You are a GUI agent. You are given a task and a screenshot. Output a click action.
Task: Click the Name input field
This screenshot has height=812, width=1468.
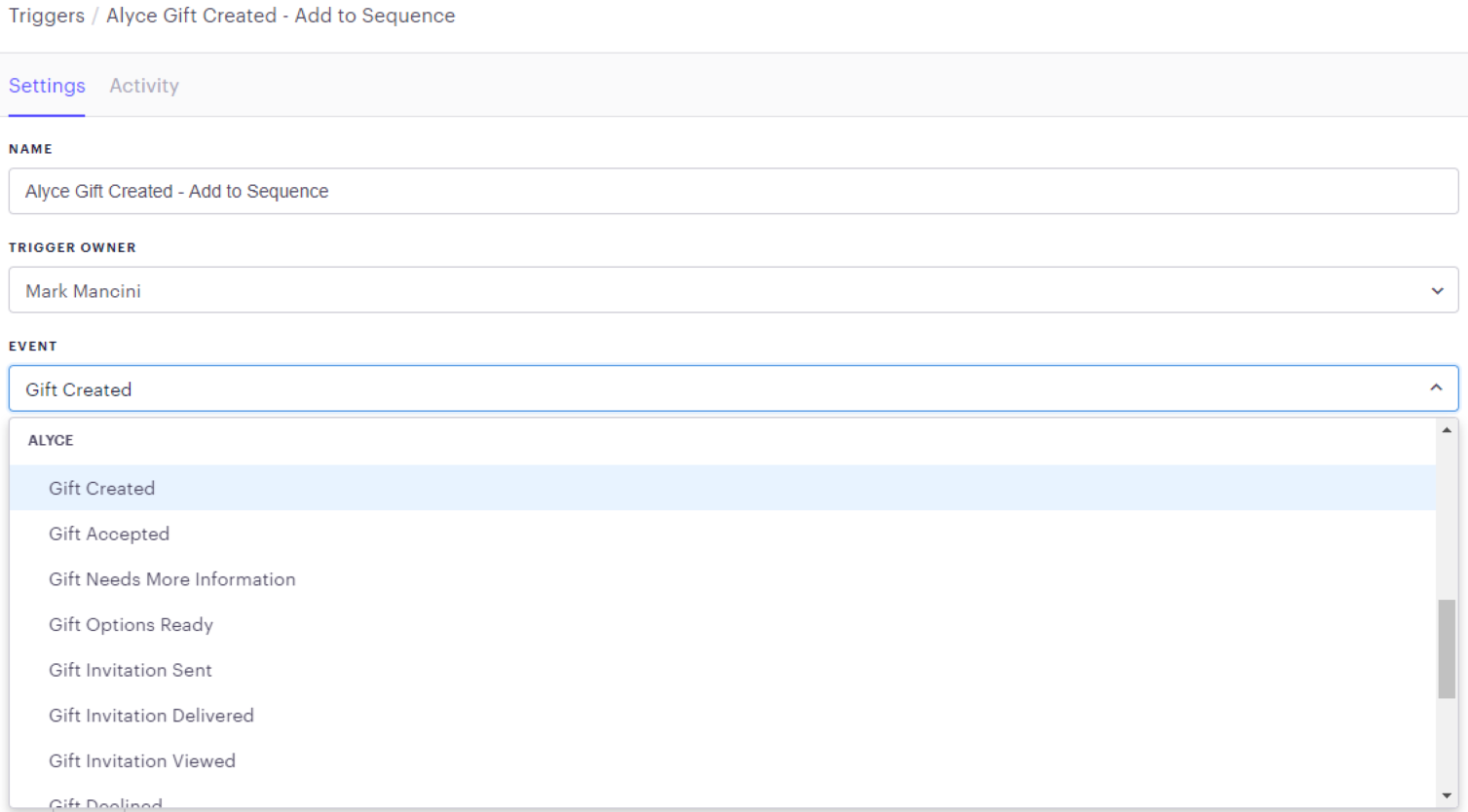point(733,191)
